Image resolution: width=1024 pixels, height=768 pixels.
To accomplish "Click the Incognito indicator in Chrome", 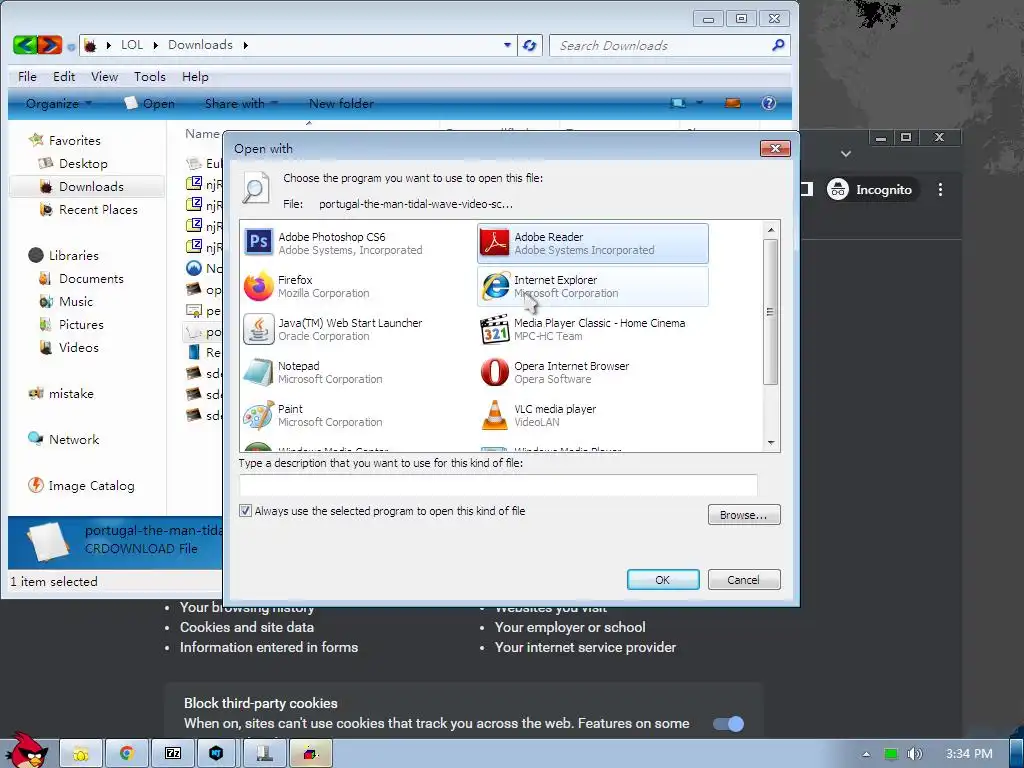I will tap(871, 189).
